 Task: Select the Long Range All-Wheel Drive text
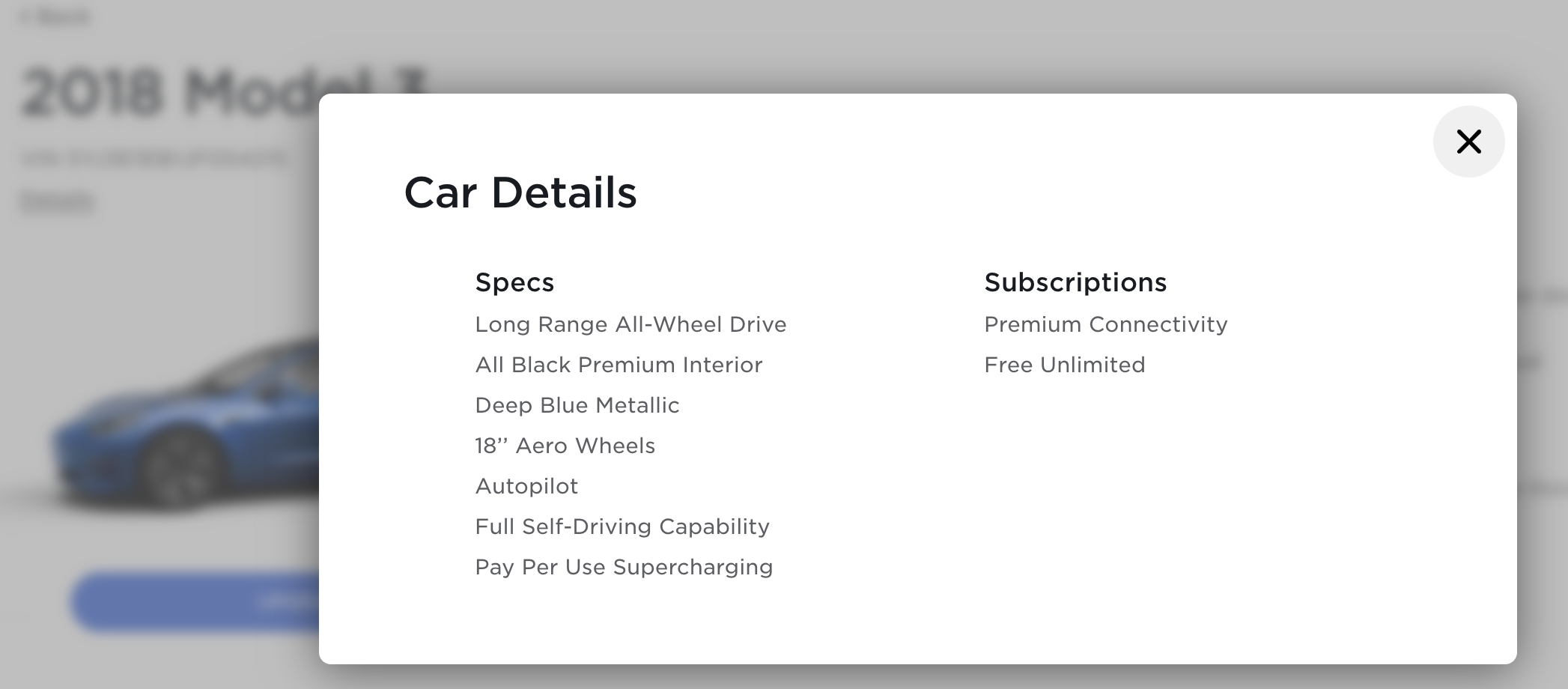(630, 324)
